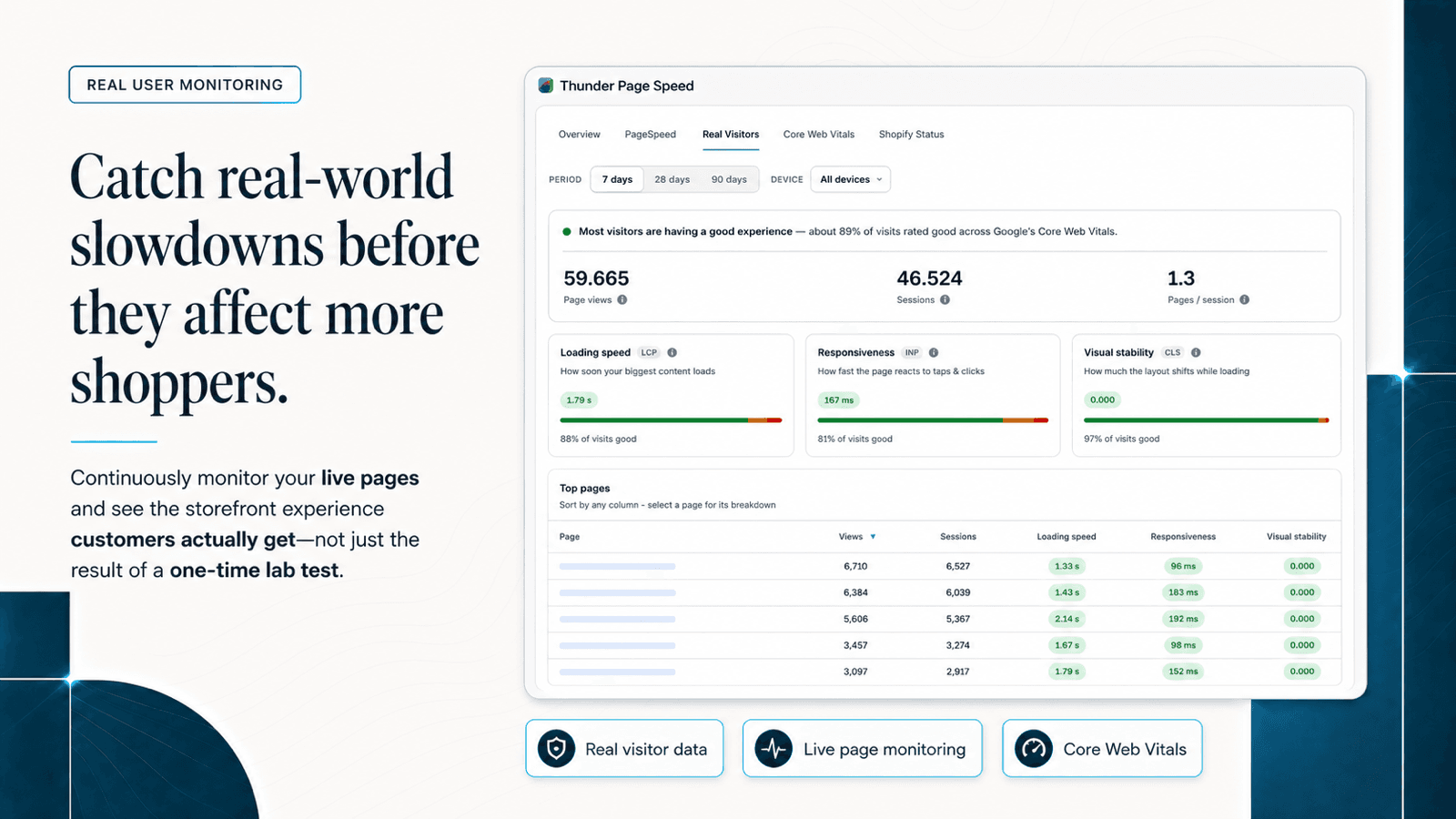This screenshot has height=819, width=1456.
Task: Choose the 90 days period
Action: click(729, 179)
